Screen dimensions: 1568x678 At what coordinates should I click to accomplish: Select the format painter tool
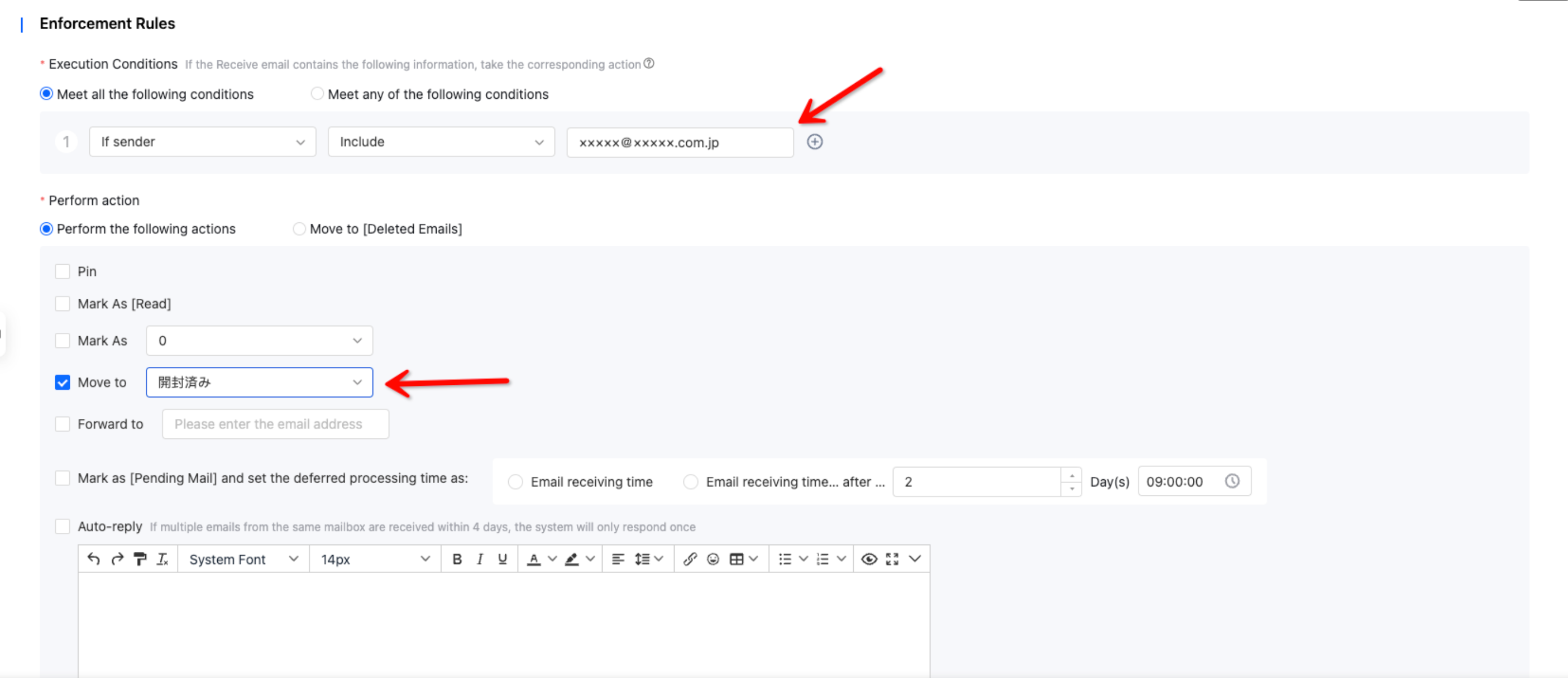click(x=140, y=558)
